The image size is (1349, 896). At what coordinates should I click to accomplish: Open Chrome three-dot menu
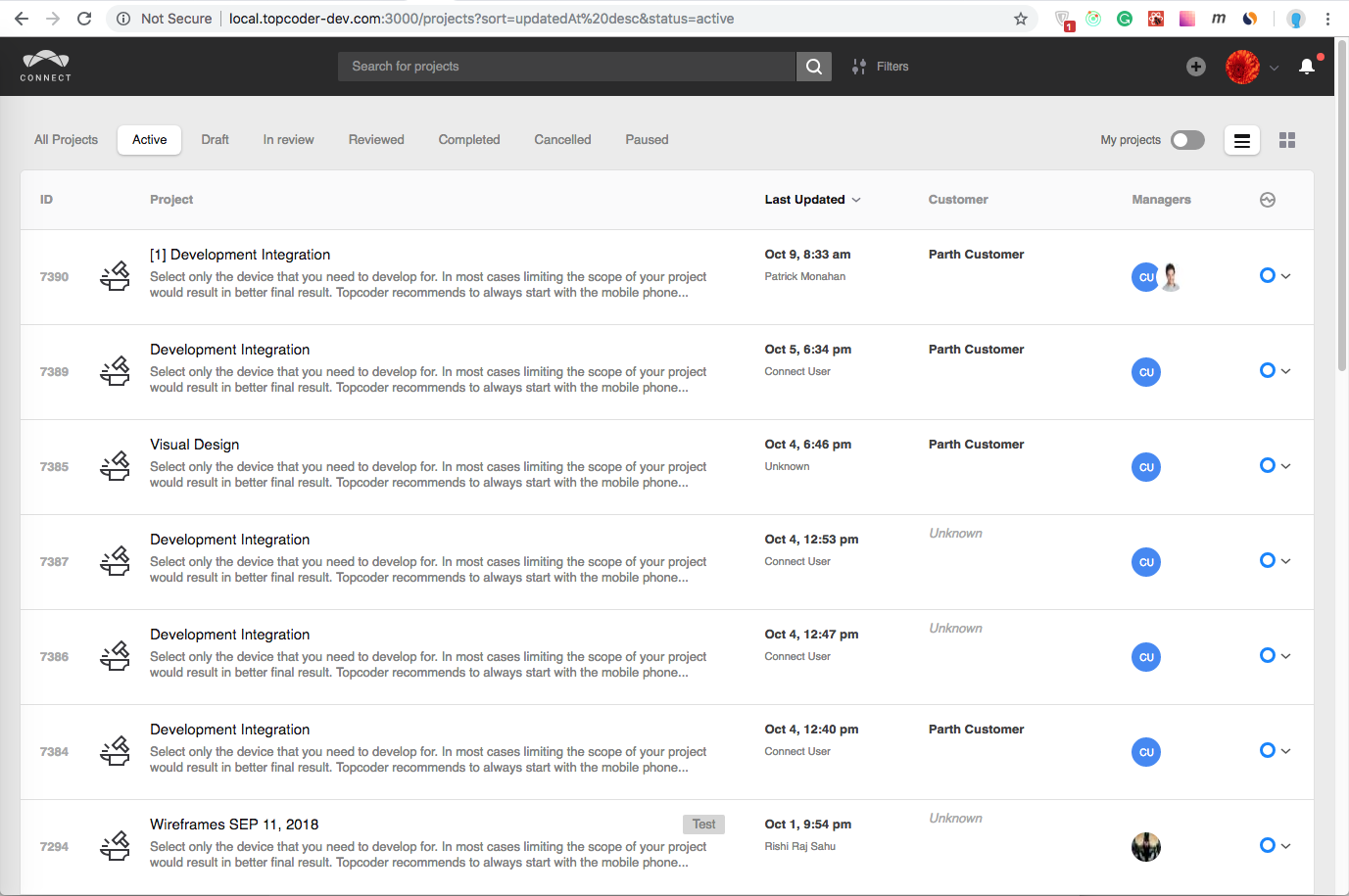1327,19
